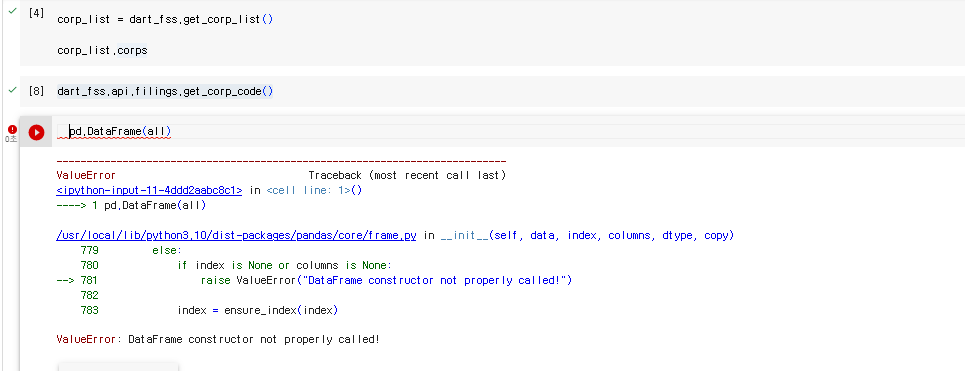Run the pd.DataFrame(all) cell
Image resolution: width=965 pixels, height=371 pixels.
36,132
